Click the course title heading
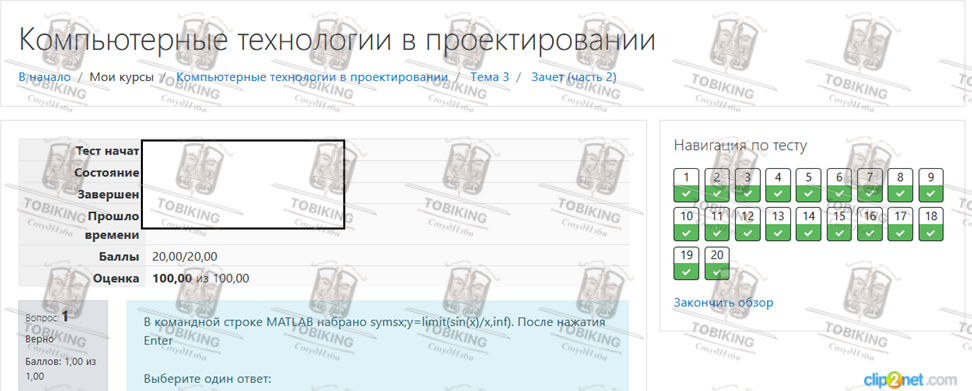This screenshot has height=391, width=972. click(337, 40)
